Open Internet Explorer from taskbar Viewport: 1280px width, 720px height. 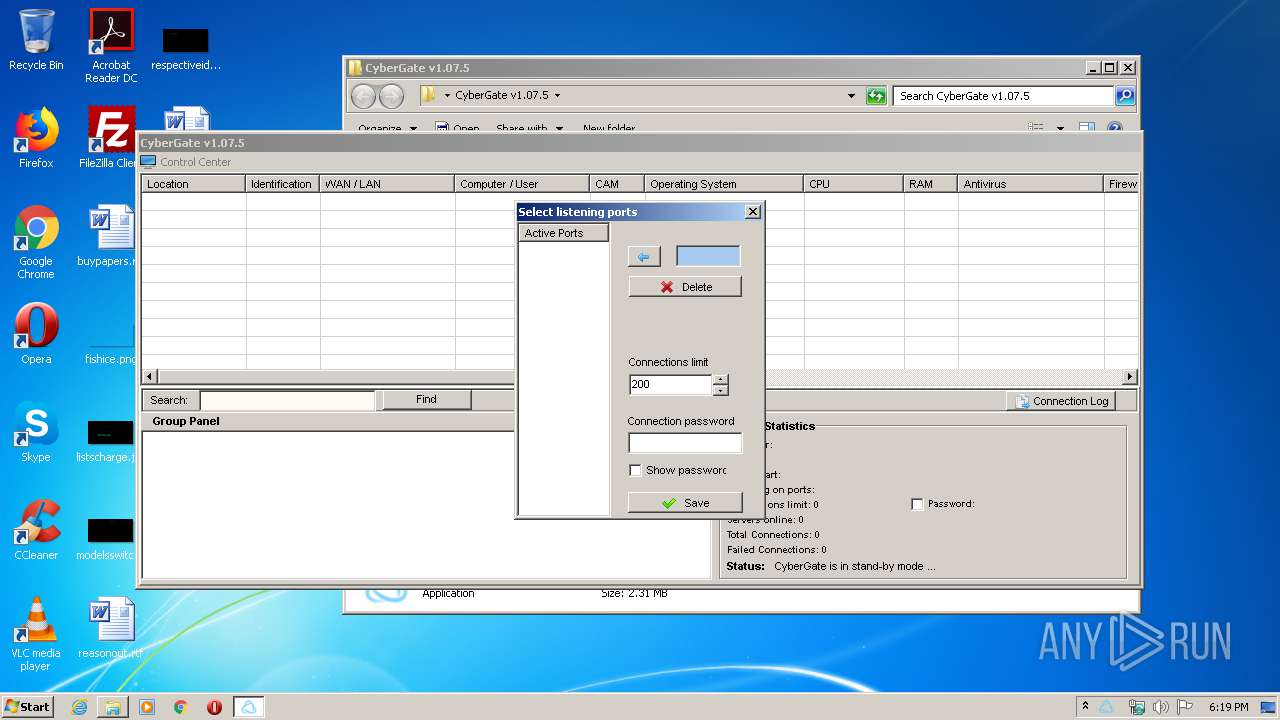pos(79,707)
